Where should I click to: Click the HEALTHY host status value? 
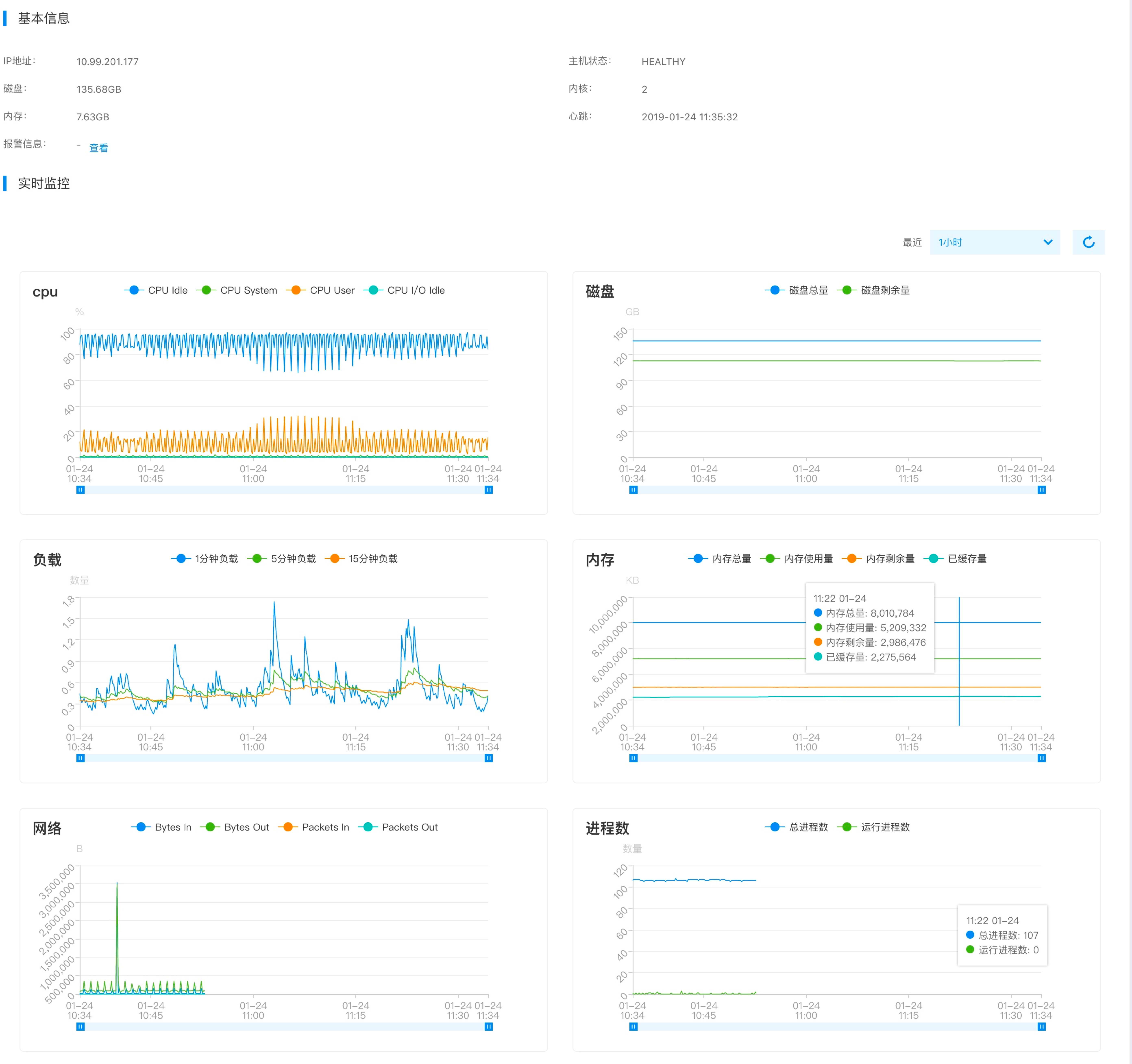(663, 61)
